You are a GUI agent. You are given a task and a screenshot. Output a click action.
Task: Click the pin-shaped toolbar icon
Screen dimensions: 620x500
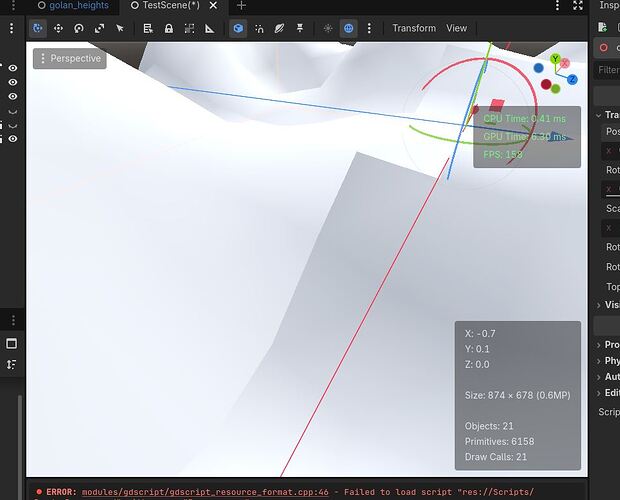tap(300, 28)
